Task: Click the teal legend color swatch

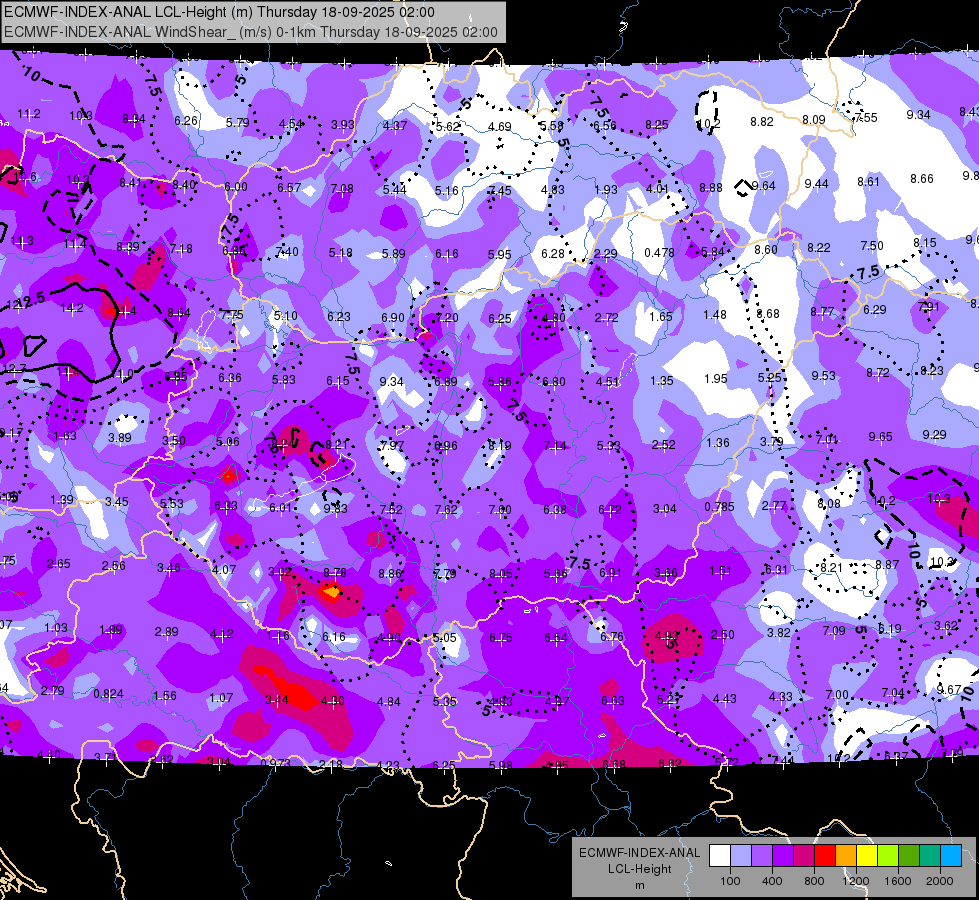Action: pyautogui.click(x=930, y=855)
